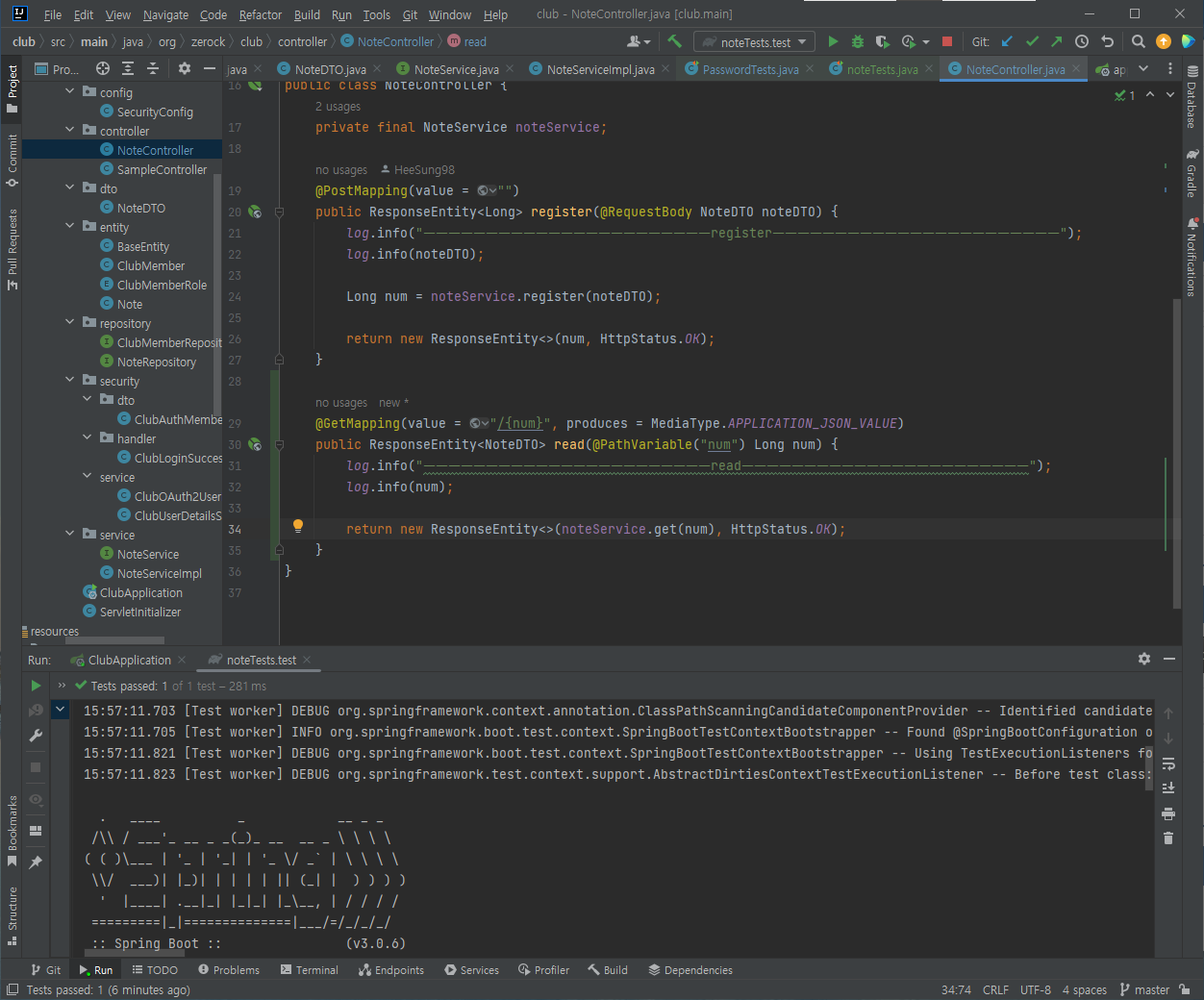Click CRLF line separator in status bar
The image size is (1204, 1000).
click(995, 989)
